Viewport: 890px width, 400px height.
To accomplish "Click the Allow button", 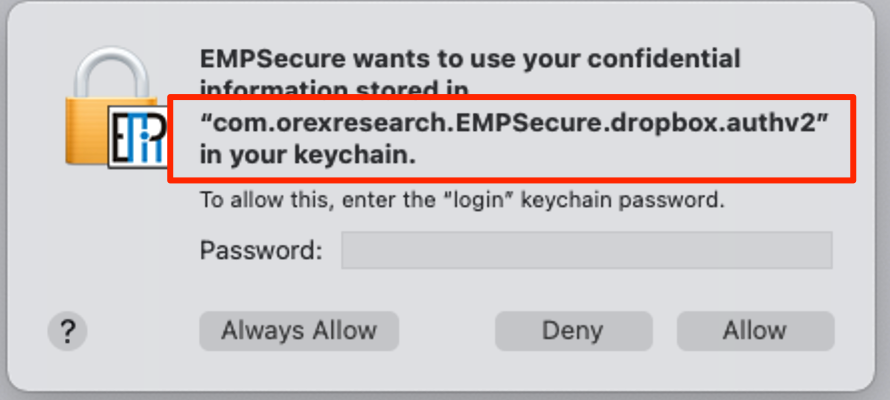I will click(755, 330).
